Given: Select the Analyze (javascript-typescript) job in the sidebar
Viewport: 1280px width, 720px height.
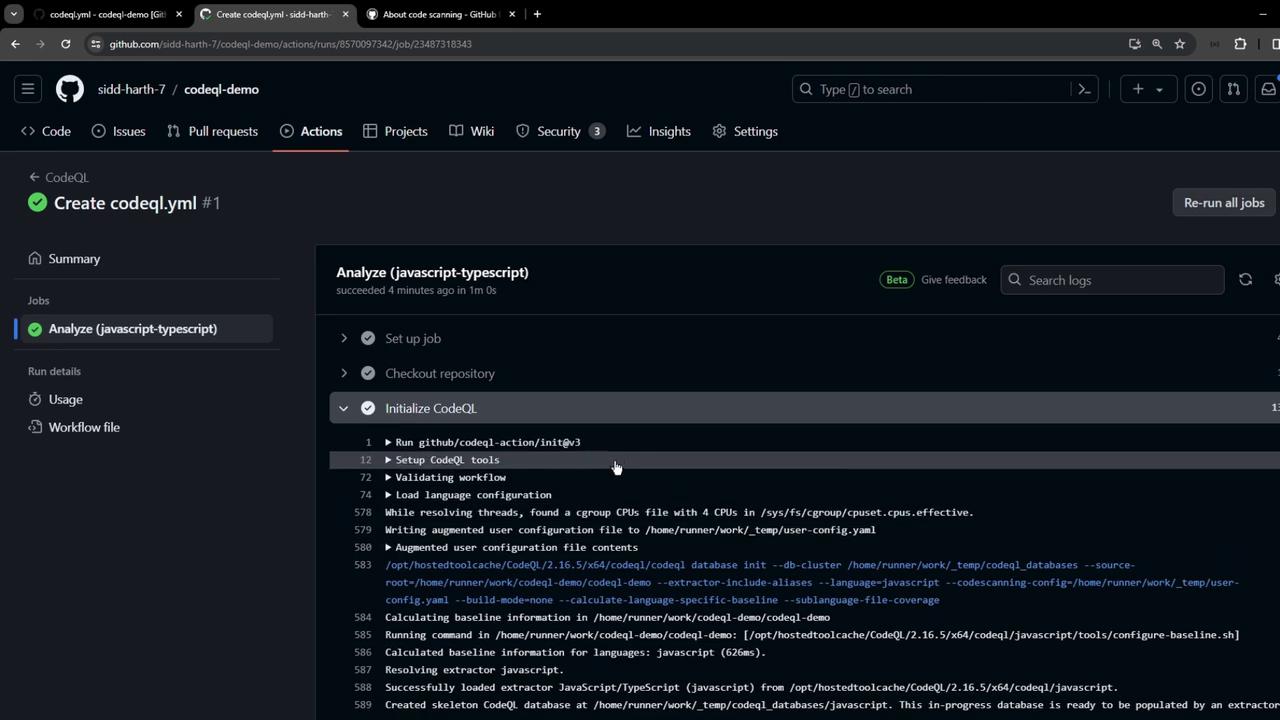Looking at the screenshot, I should pyautogui.click(x=146, y=329).
